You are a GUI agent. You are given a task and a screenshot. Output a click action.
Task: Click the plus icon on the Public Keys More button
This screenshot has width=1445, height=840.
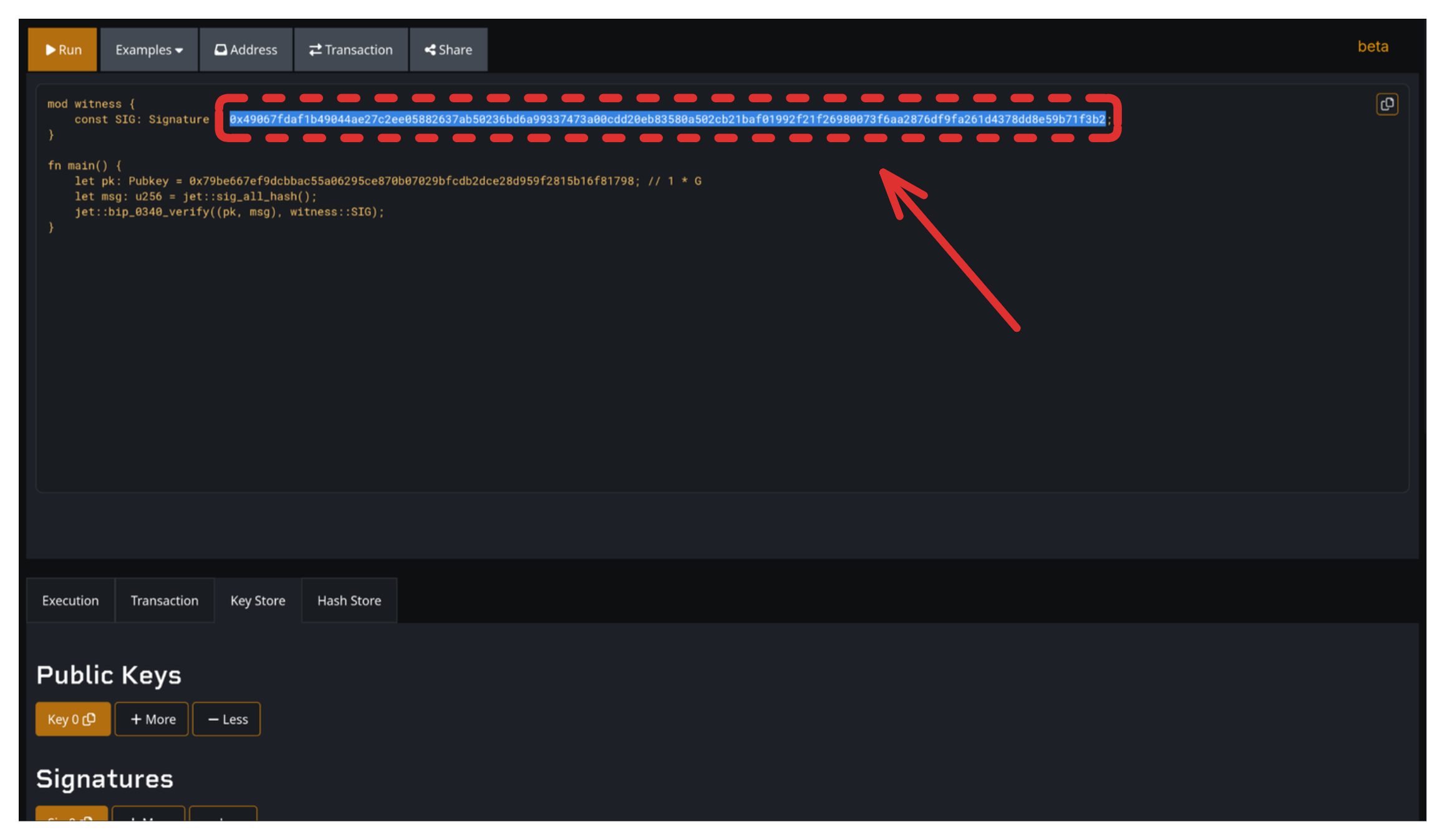click(x=137, y=718)
